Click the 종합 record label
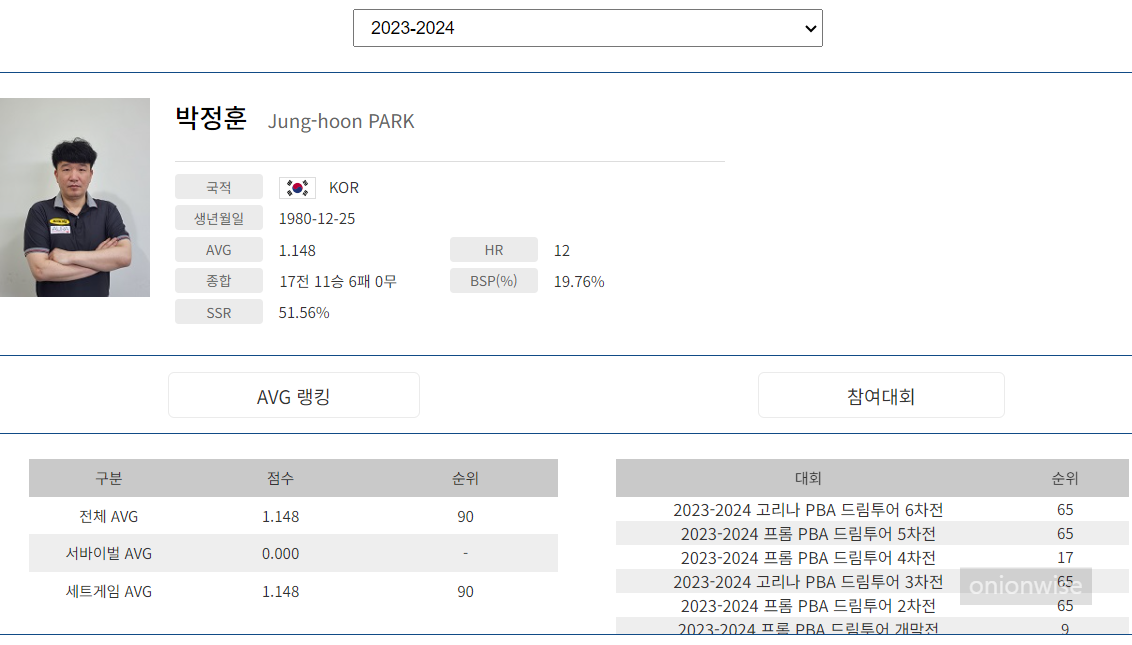This screenshot has width=1132, height=645. pyautogui.click(x=218, y=280)
